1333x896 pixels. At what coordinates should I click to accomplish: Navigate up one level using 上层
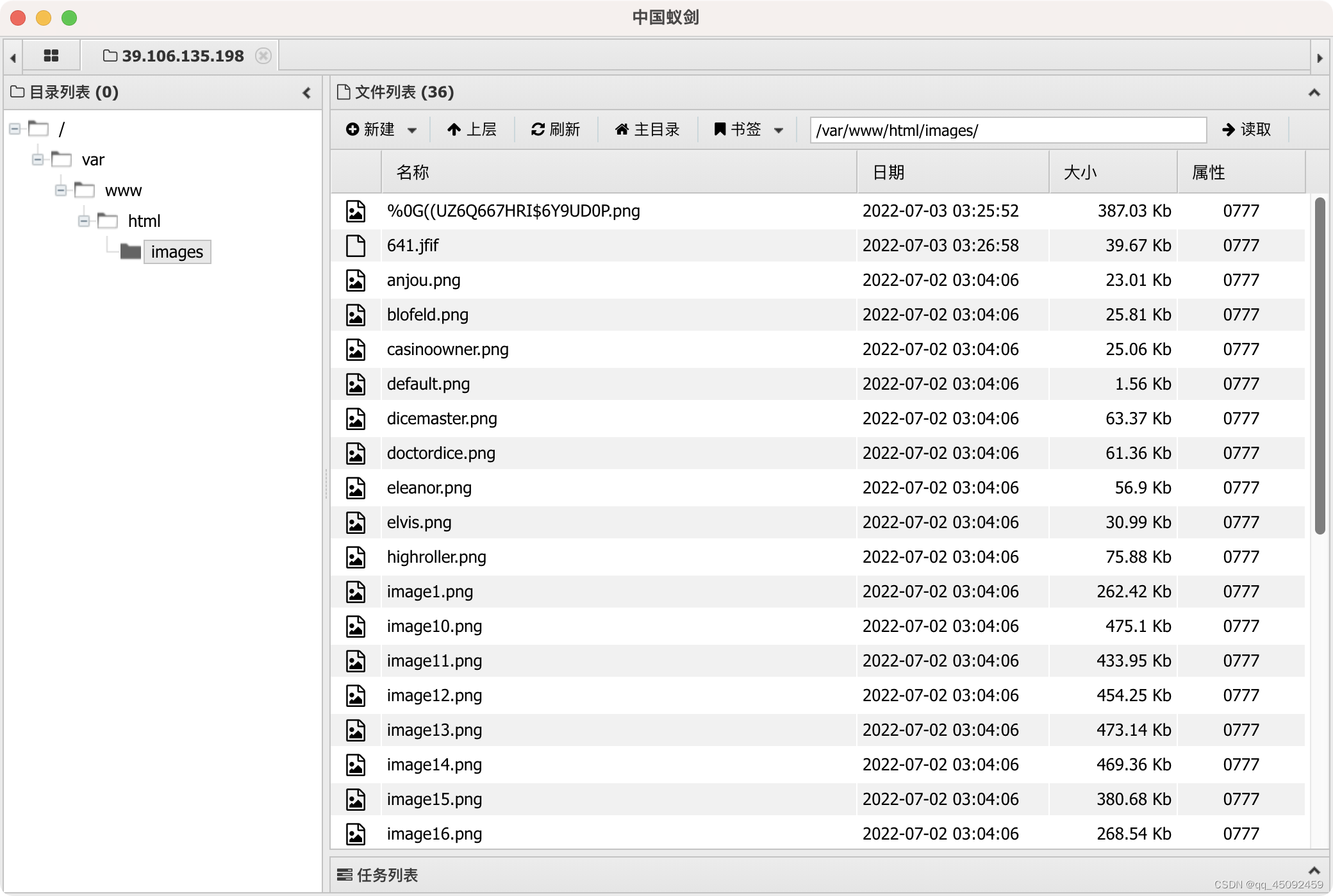(x=472, y=129)
